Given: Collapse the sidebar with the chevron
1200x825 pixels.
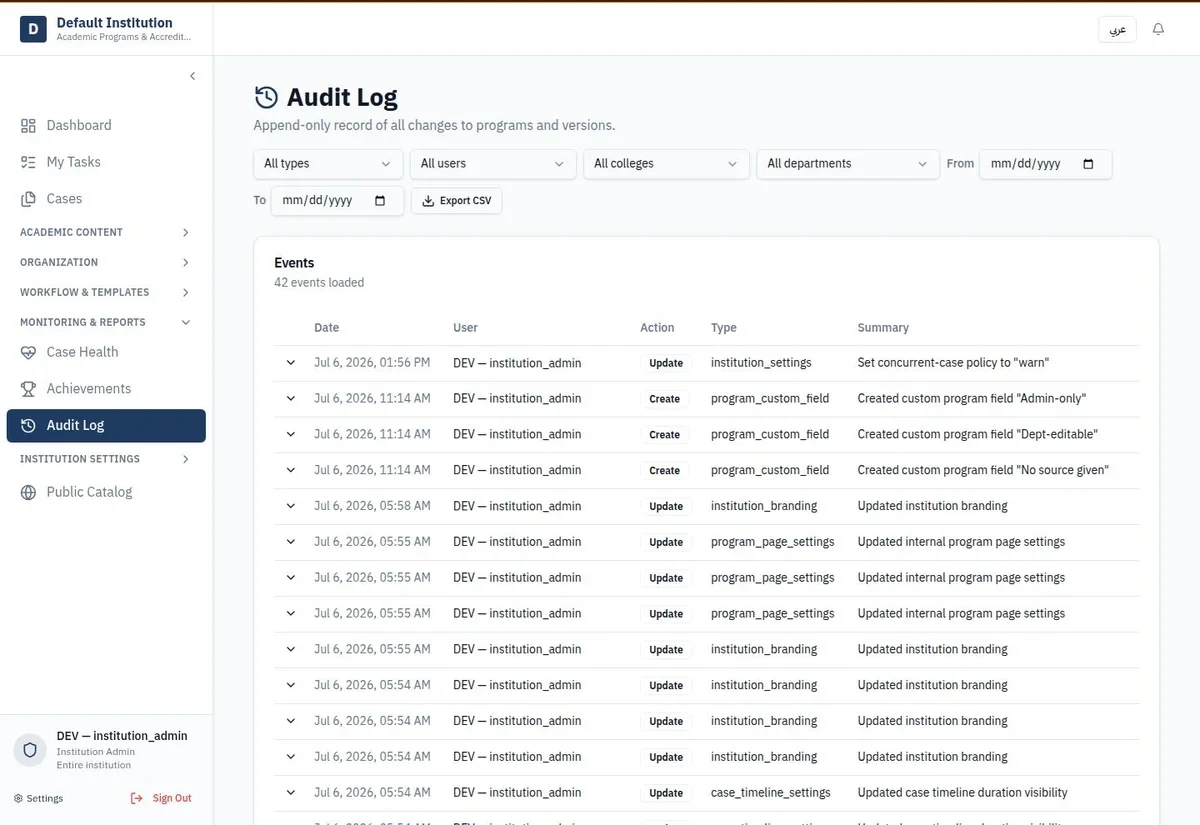Looking at the screenshot, I should click(192, 76).
